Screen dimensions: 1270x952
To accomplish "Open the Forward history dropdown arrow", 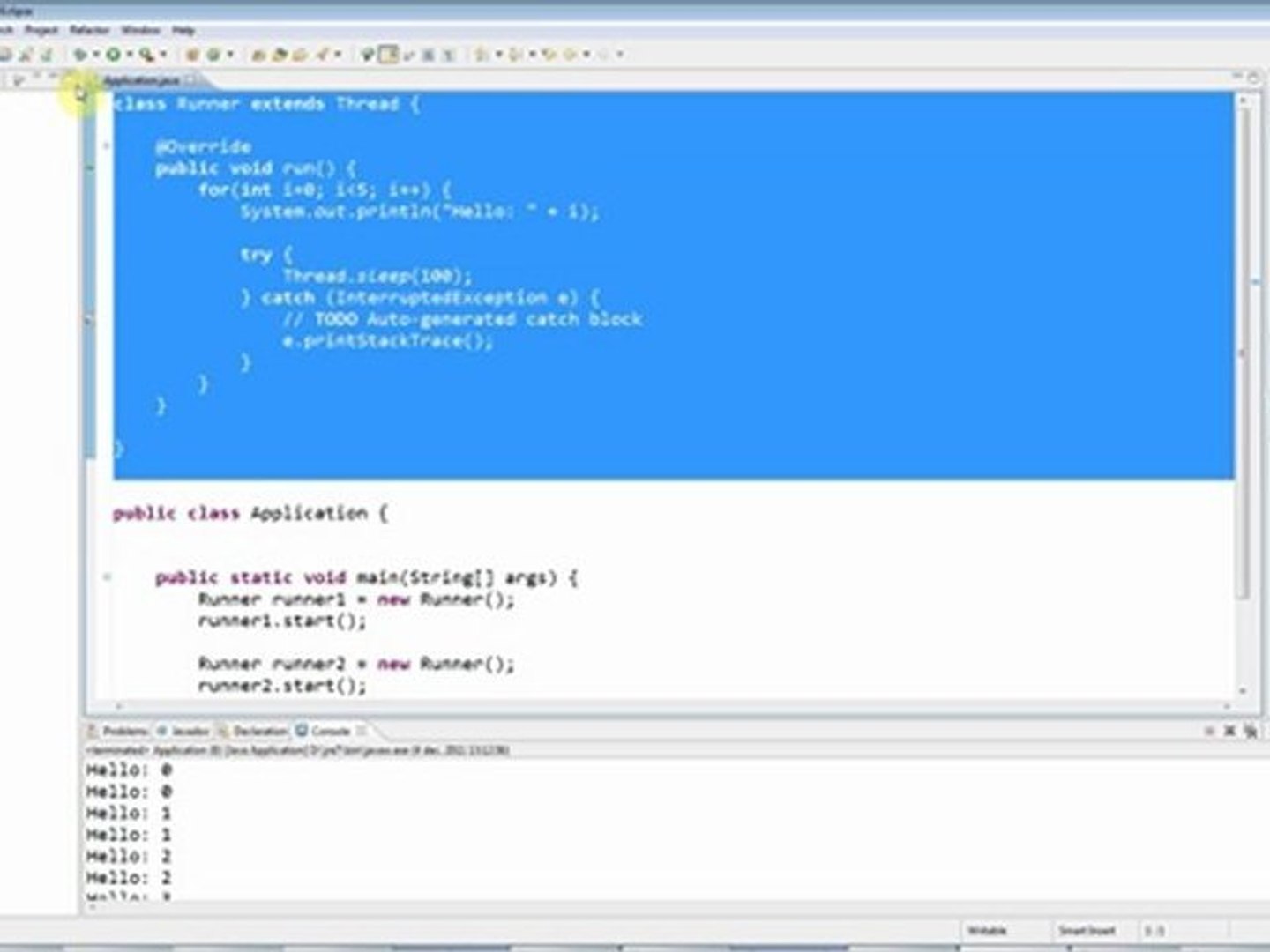I will (620, 55).
